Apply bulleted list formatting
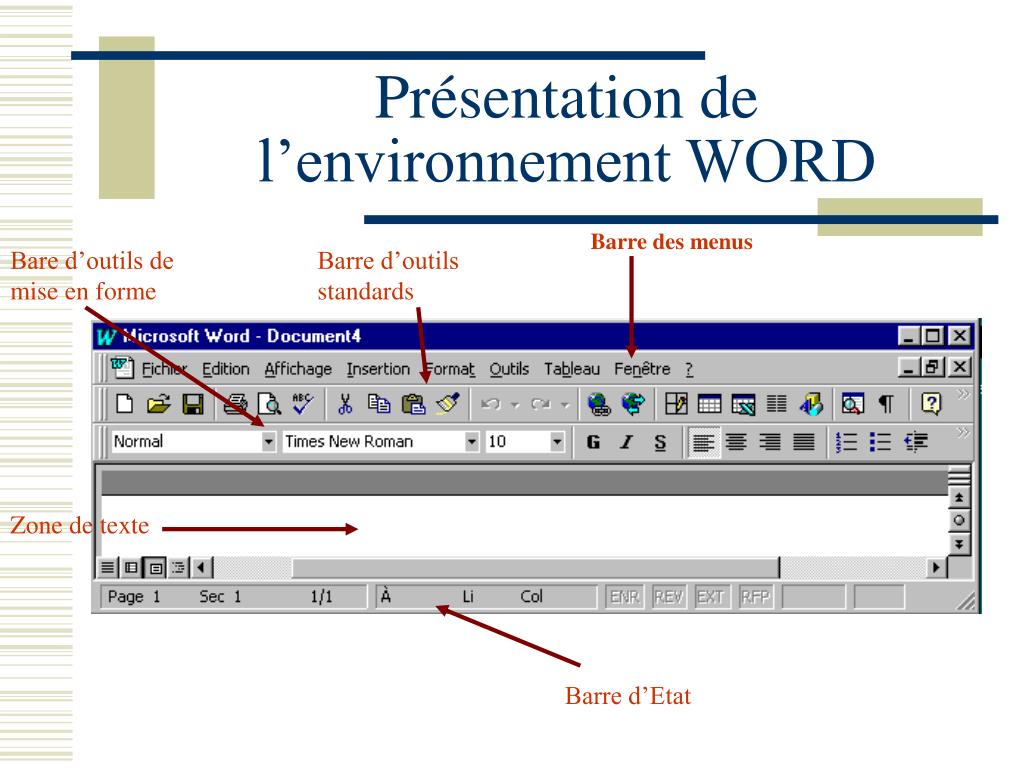Viewport: 1024px width, 768px height. tap(880, 442)
